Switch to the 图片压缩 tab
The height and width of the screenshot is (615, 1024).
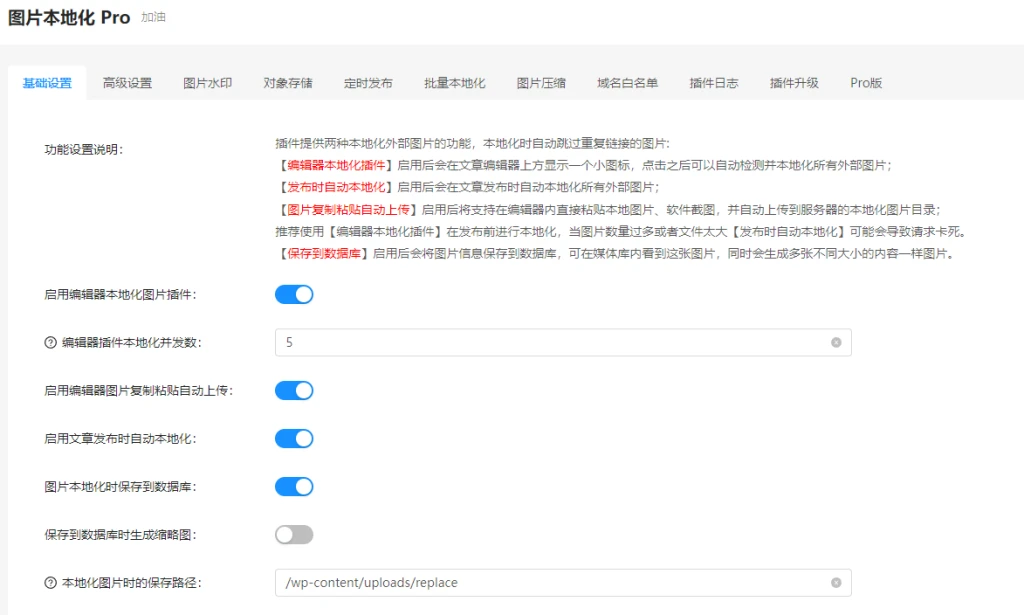click(541, 83)
